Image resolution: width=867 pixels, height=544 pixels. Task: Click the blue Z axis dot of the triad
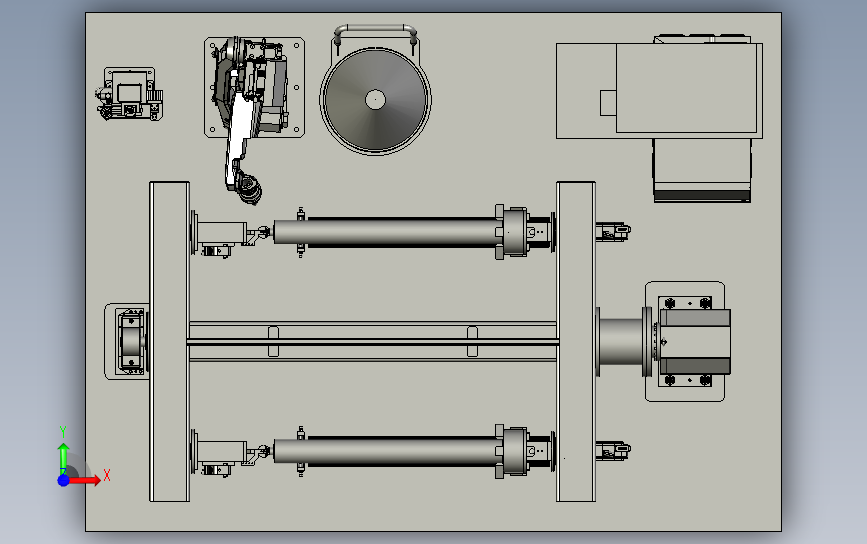[64, 480]
